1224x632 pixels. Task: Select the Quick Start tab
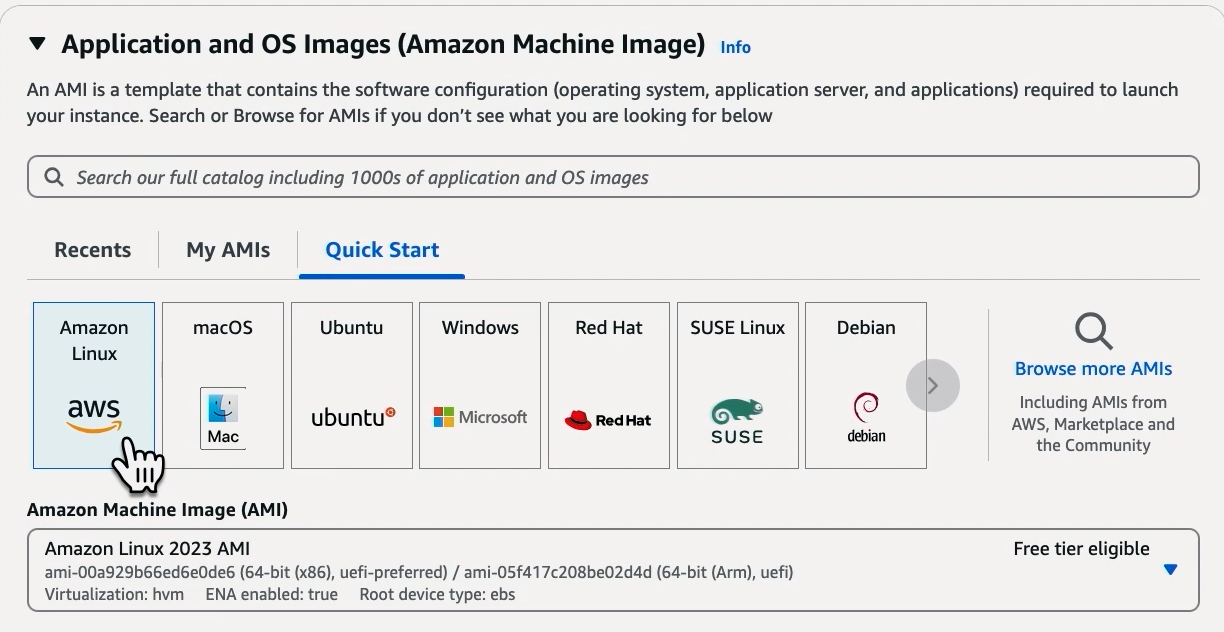[x=382, y=250]
